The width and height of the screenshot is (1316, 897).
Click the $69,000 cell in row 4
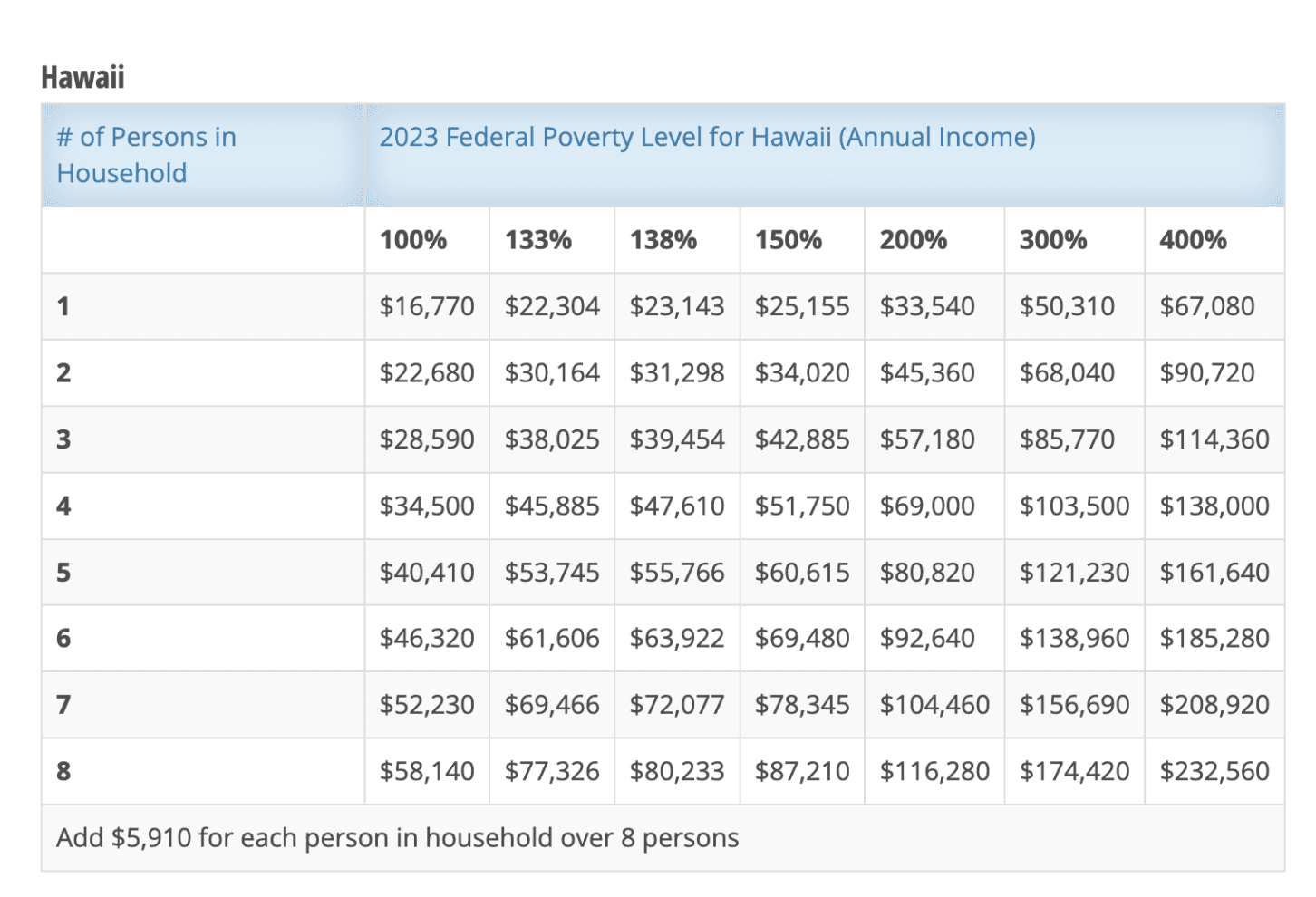(x=927, y=506)
